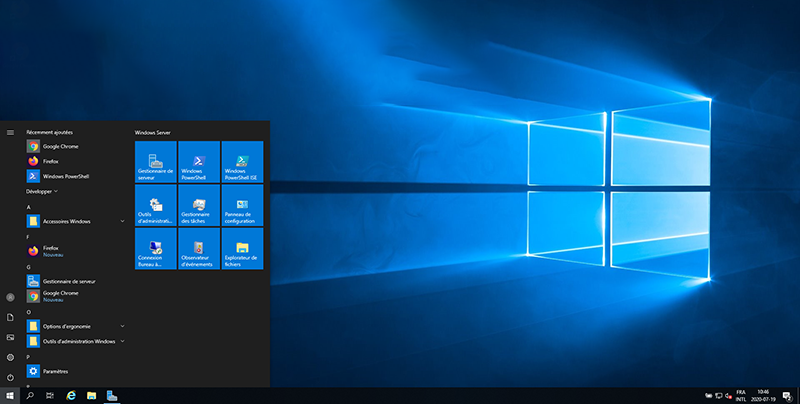Open the Panneau de configuration tile

click(242, 205)
